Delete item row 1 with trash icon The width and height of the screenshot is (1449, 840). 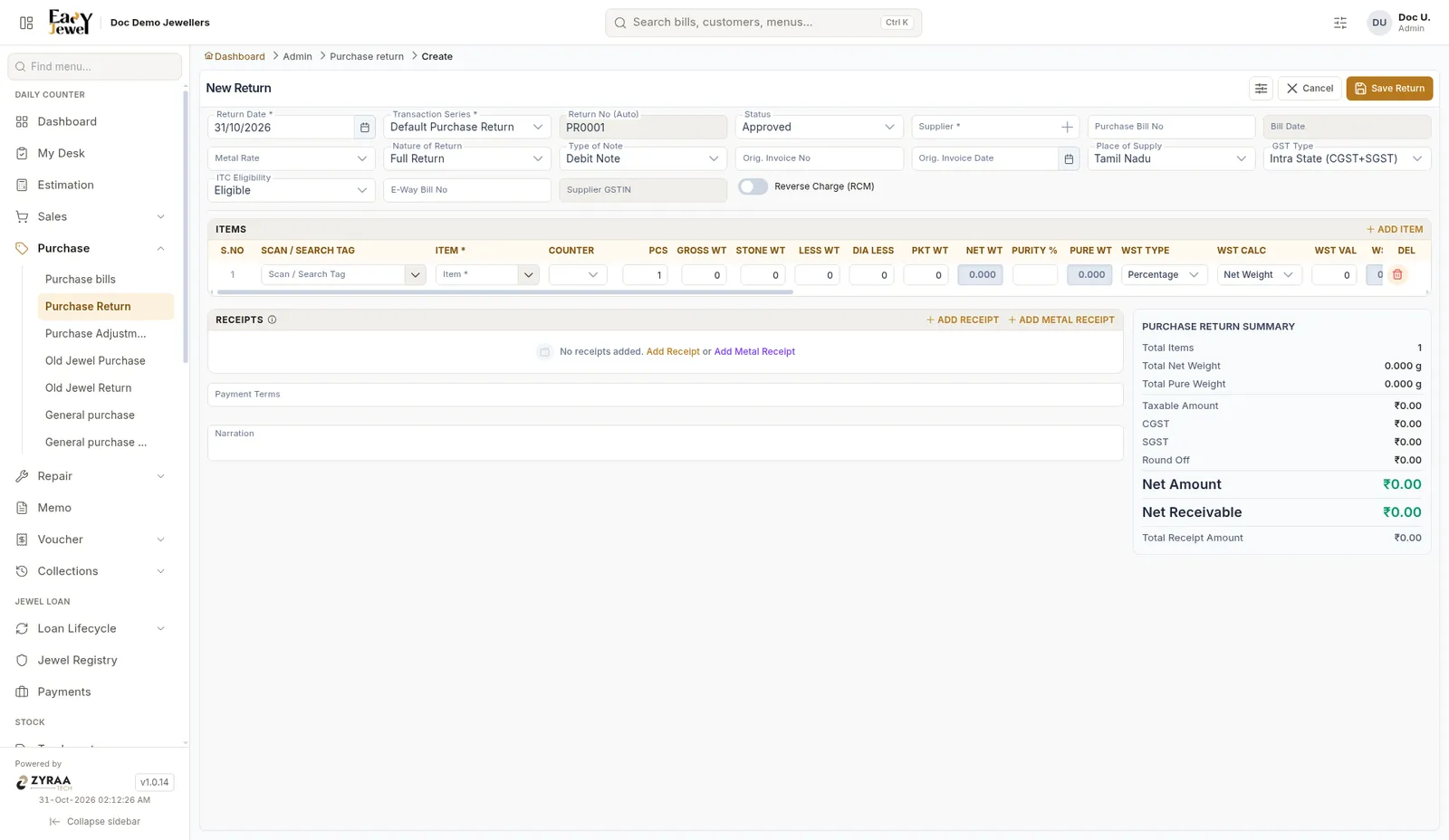pyautogui.click(x=1397, y=275)
